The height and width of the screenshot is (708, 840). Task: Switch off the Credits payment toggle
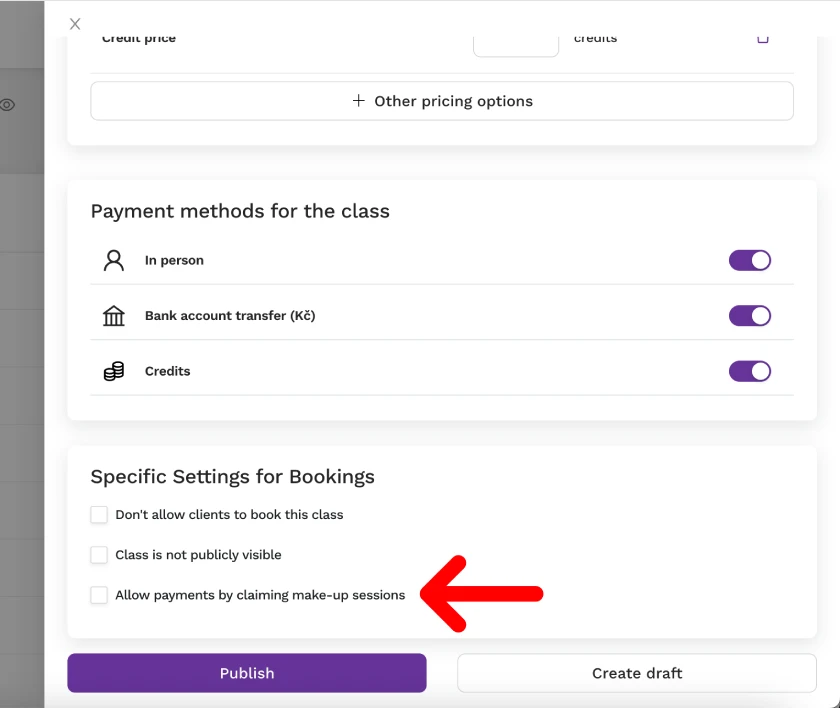(x=749, y=371)
